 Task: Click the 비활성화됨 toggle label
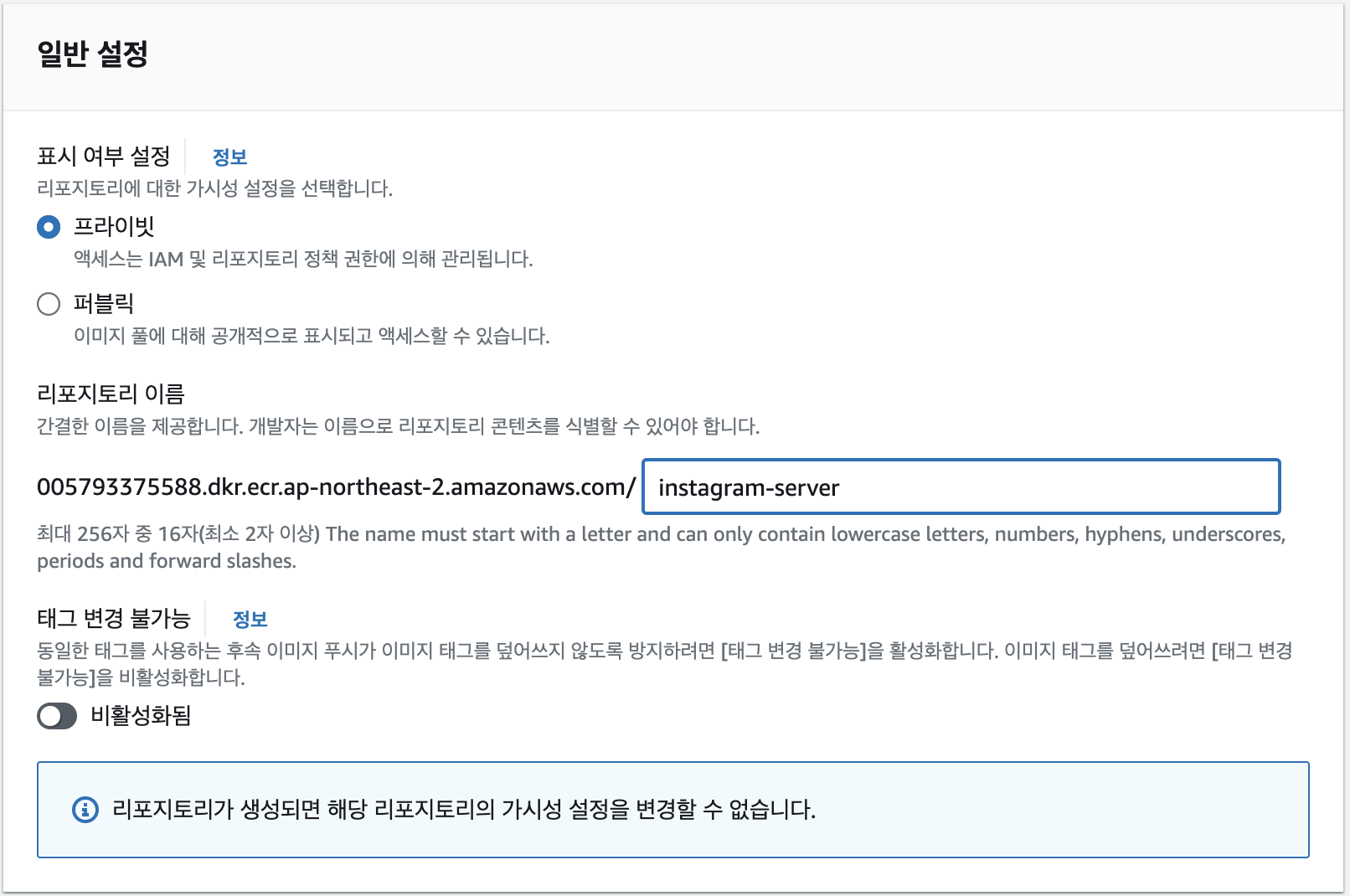142,716
